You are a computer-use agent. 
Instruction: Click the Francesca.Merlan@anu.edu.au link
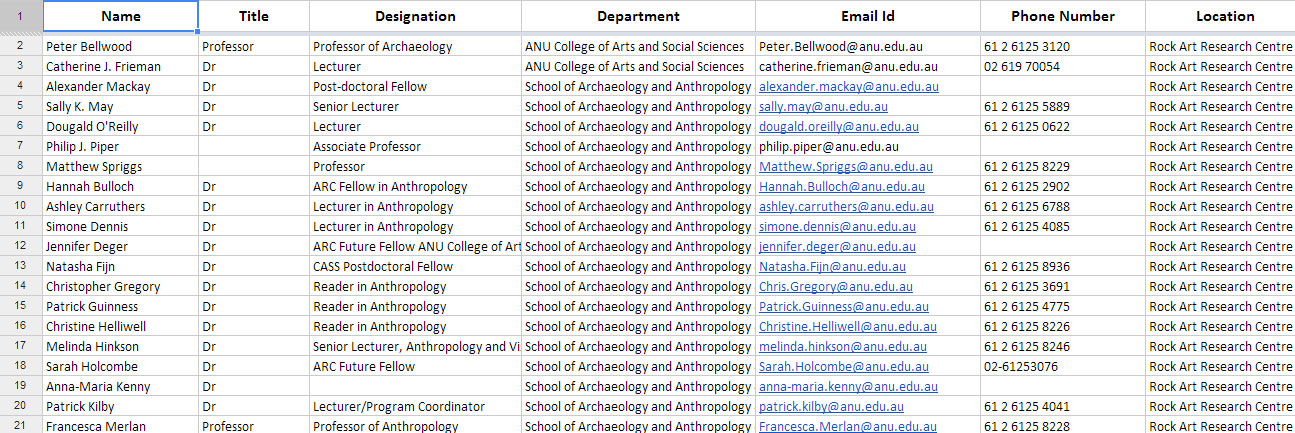click(x=847, y=427)
